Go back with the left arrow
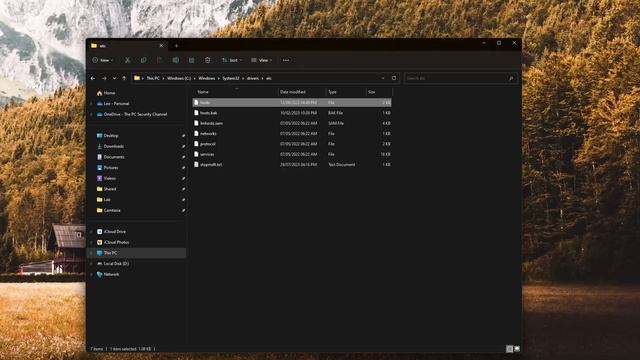Viewport: 640px width, 360px height. (93, 78)
